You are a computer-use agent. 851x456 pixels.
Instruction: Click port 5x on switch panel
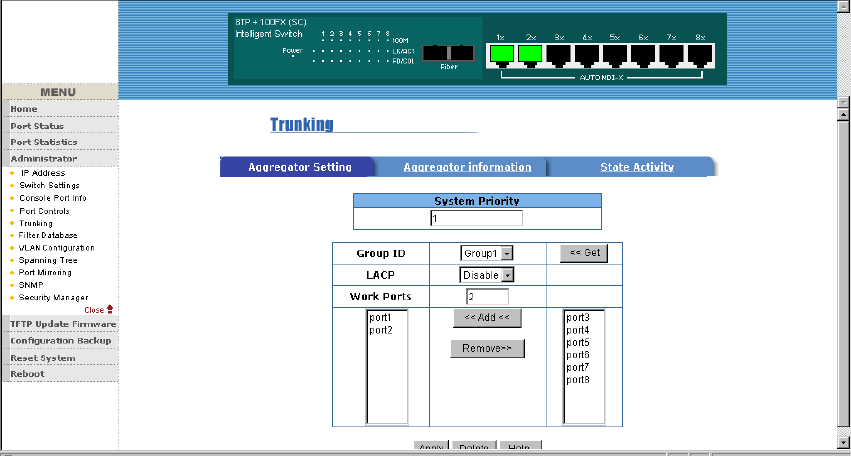(x=615, y=54)
